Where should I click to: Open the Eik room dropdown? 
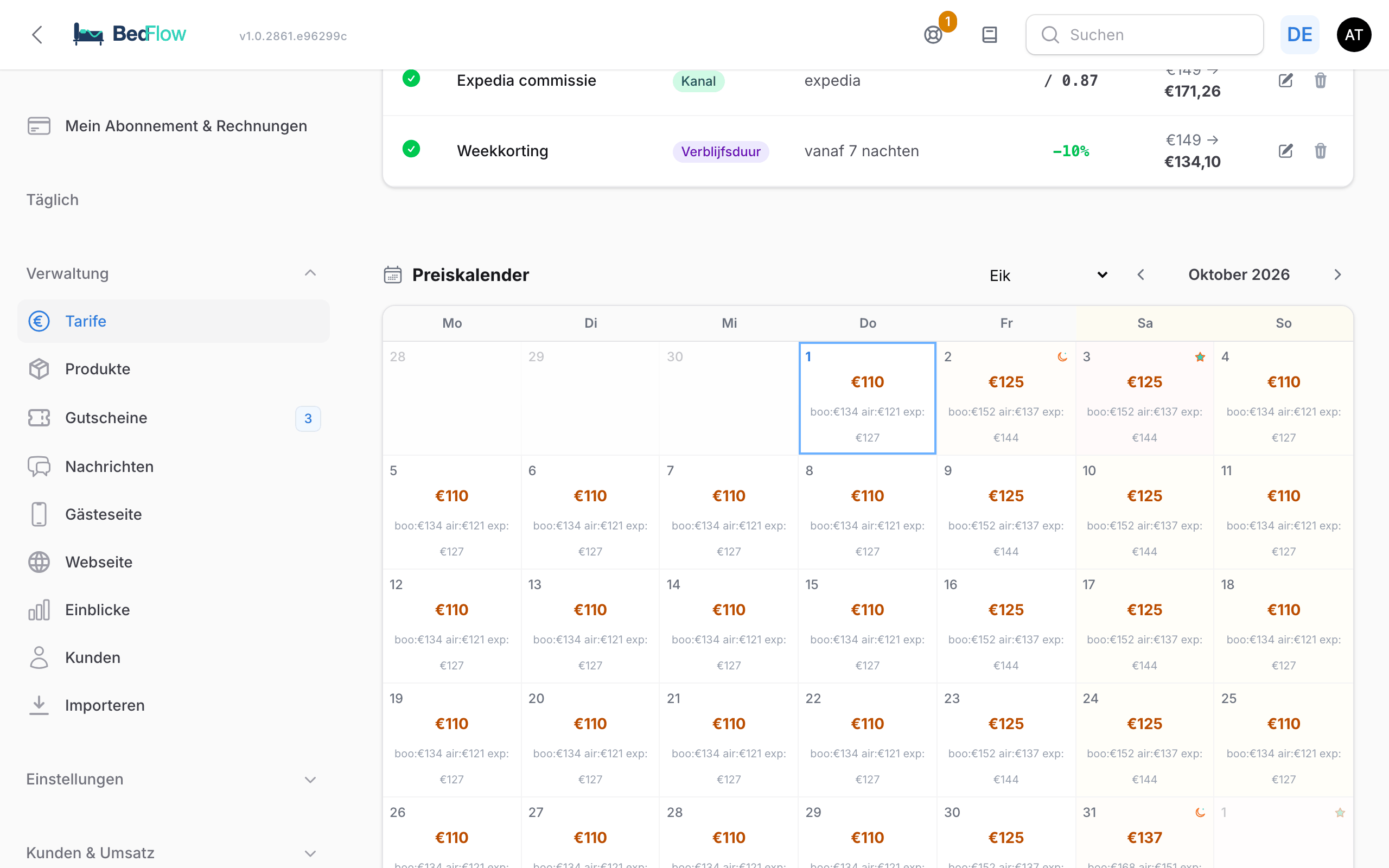[1048, 276]
